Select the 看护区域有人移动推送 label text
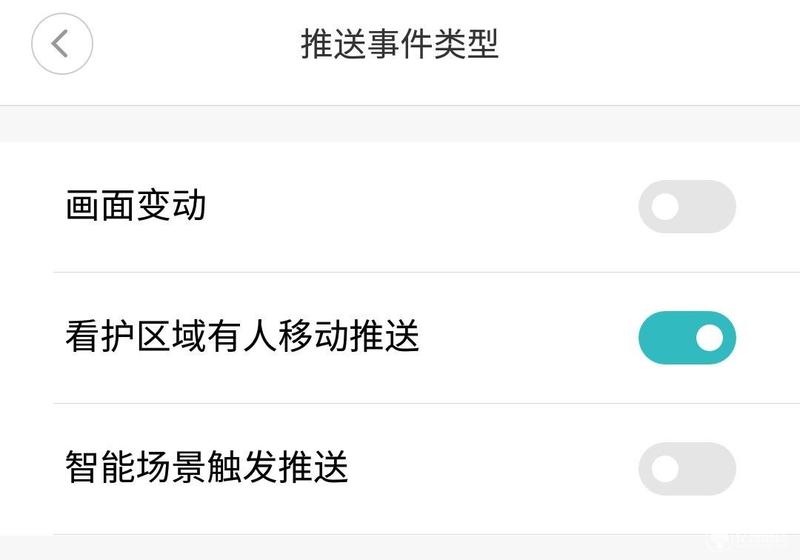The height and width of the screenshot is (560, 800). click(x=242, y=336)
